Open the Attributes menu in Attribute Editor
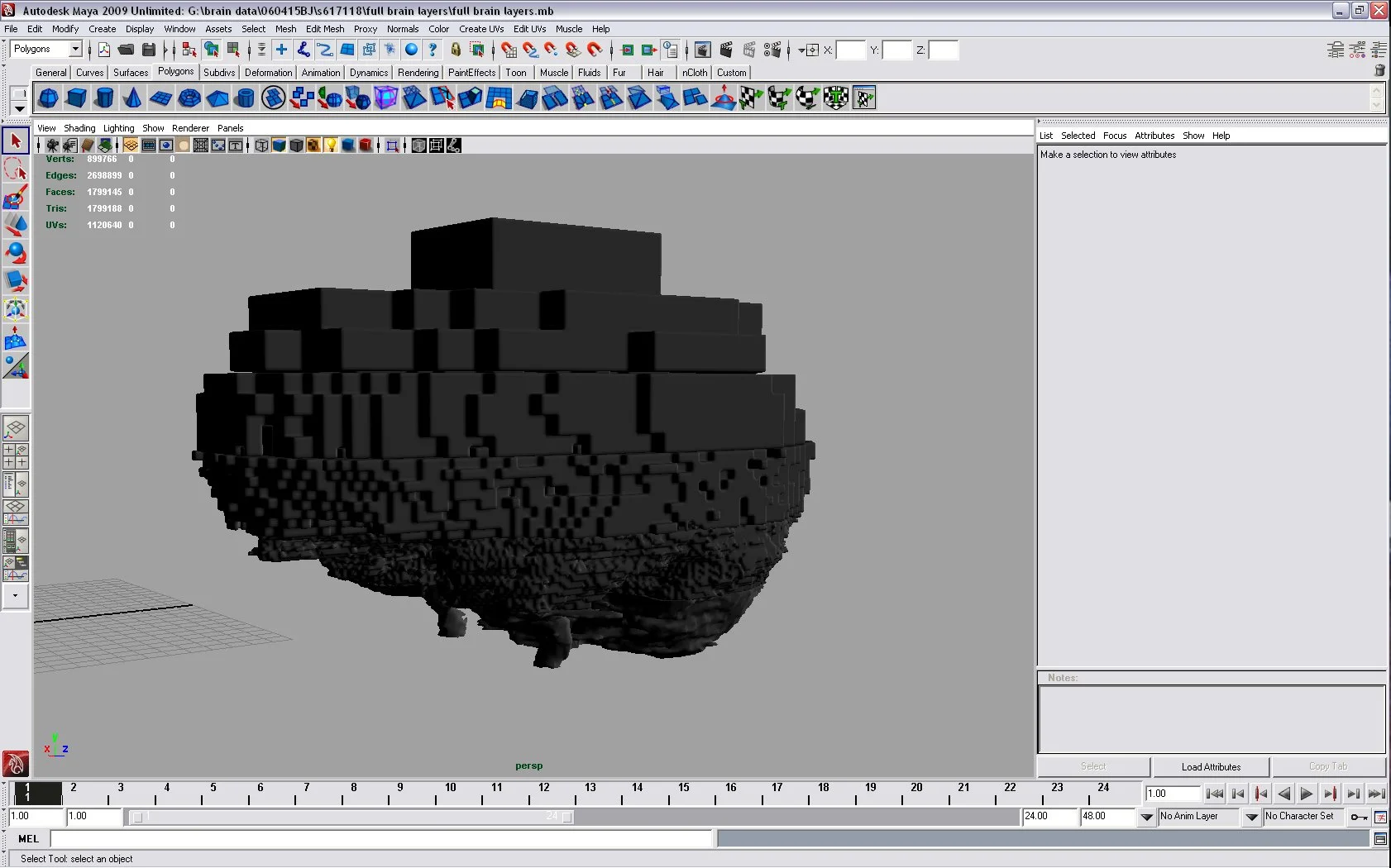This screenshot has height=868, width=1391. point(1154,136)
